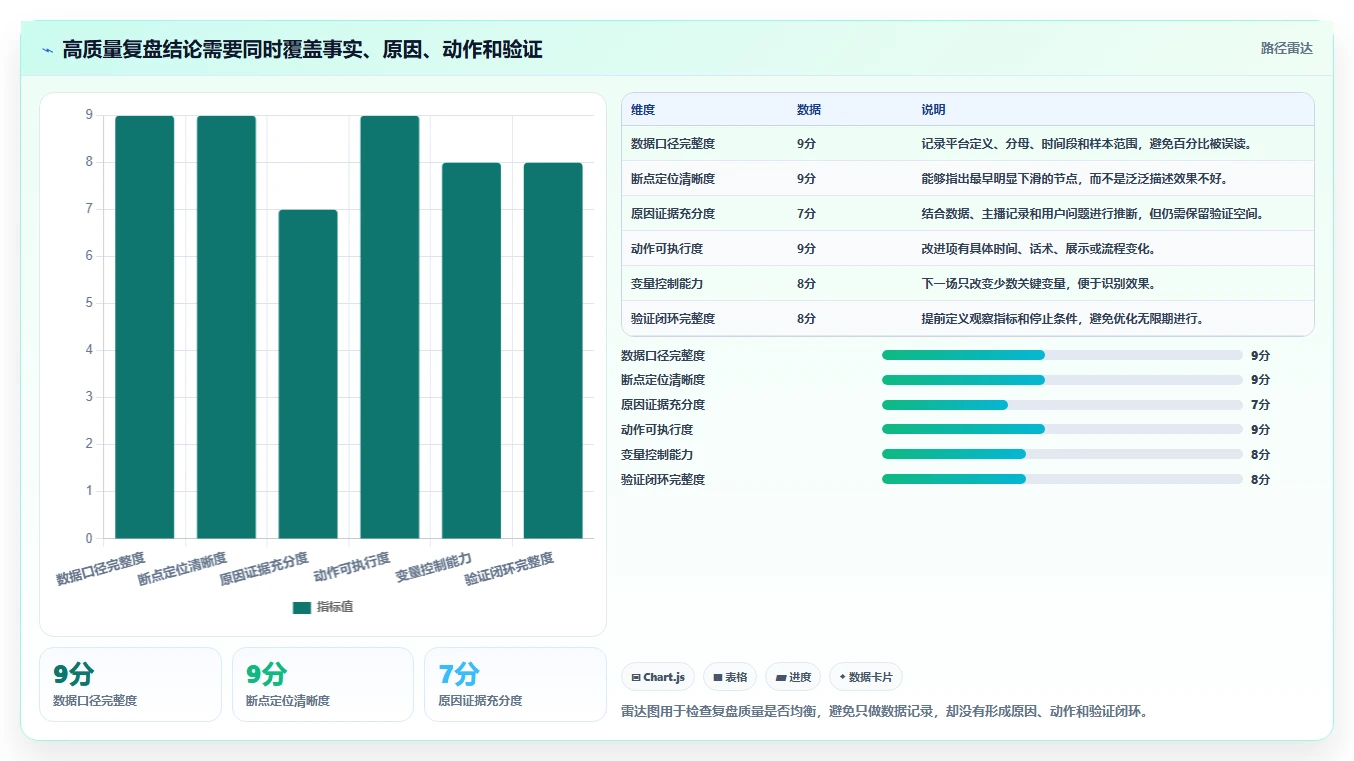Image resolution: width=1354 pixels, height=761 pixels.
Task: Click description starting 能够指出最早明显下滑
Action: point(1074,179)
